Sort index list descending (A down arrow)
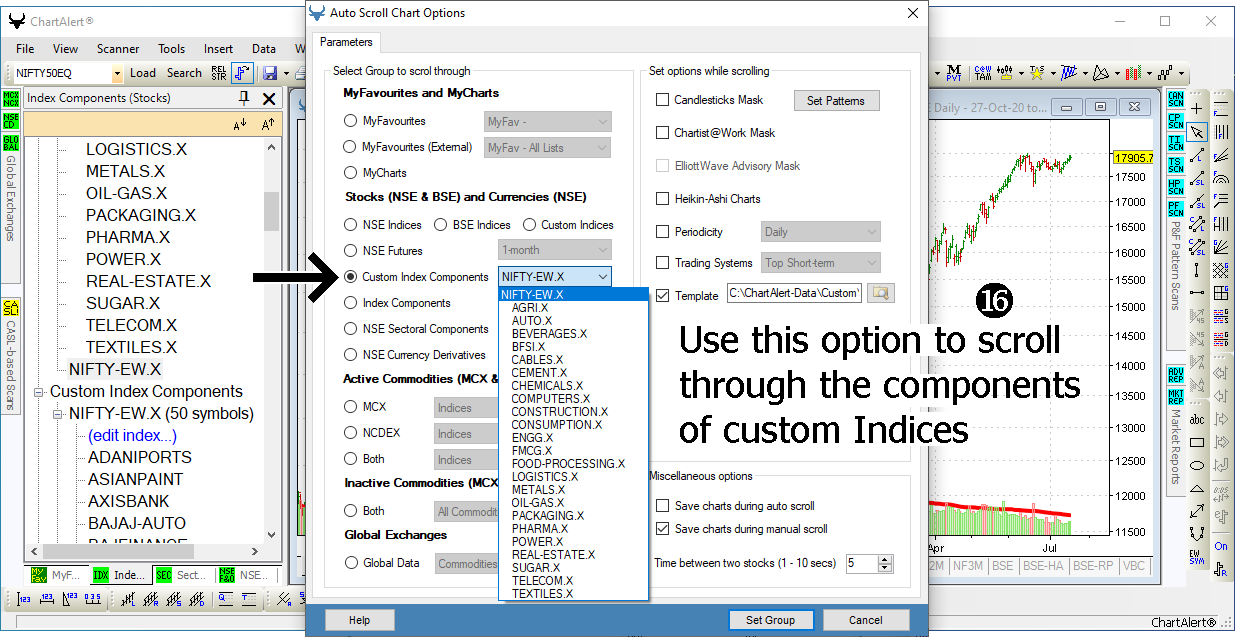This screenshot has width=1235, height=637. click(x=240, y=124)
